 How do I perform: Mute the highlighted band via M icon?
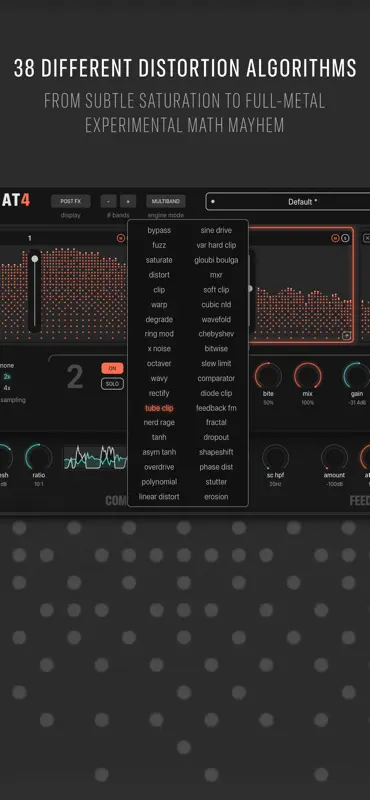coord(335,238)
